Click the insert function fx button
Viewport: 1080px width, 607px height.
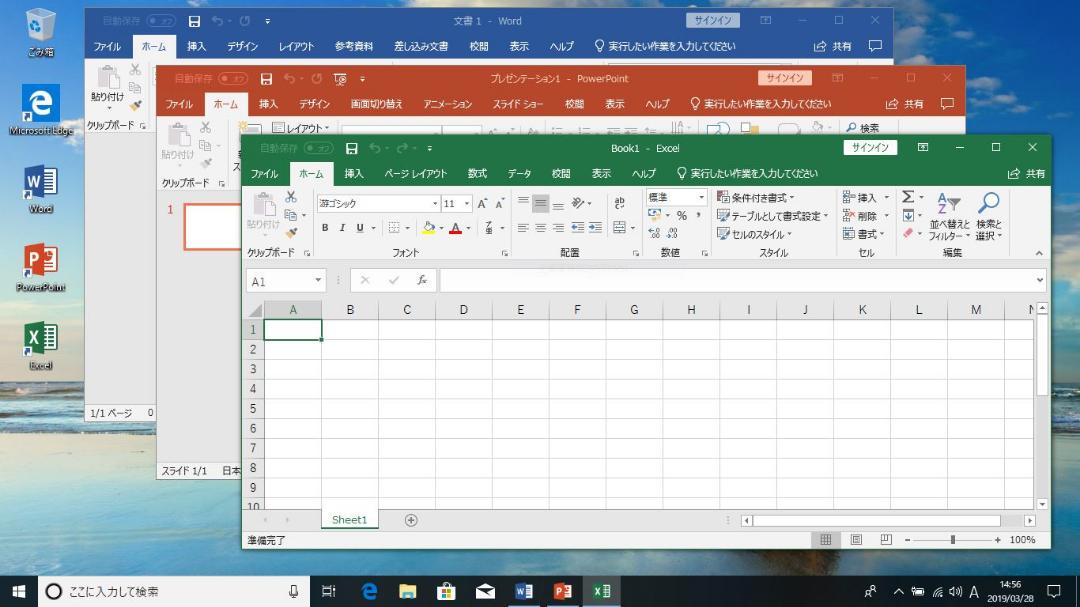pyautogui.click(x=422, y=280)
